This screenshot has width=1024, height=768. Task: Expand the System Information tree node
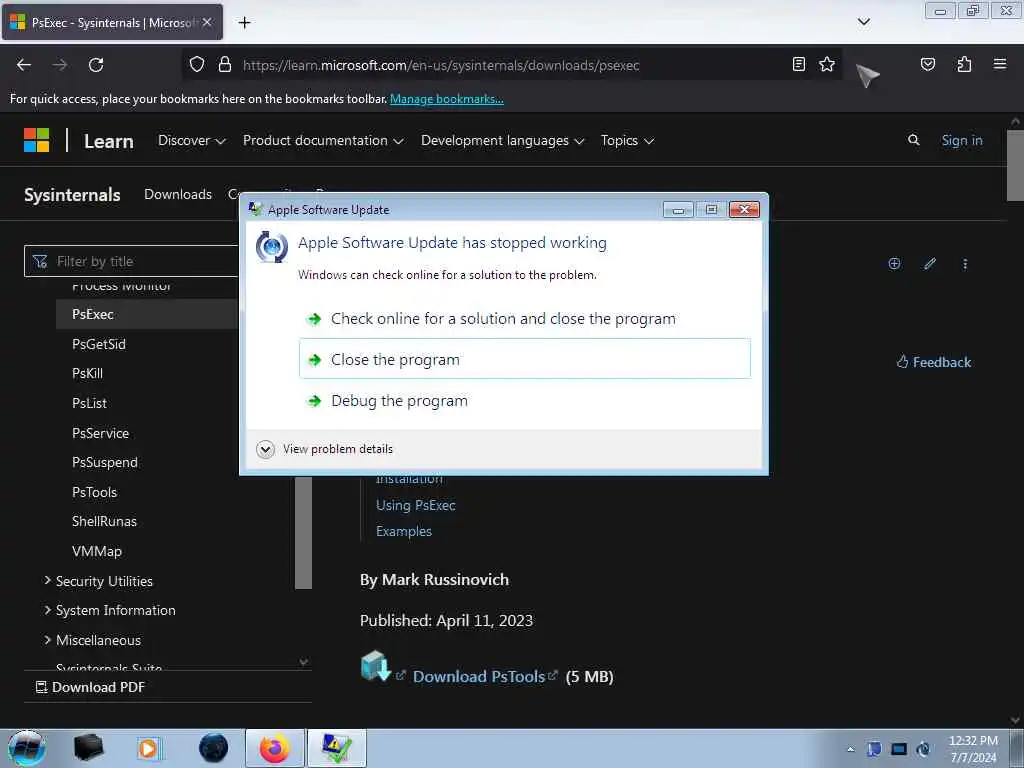click(47, 609)
